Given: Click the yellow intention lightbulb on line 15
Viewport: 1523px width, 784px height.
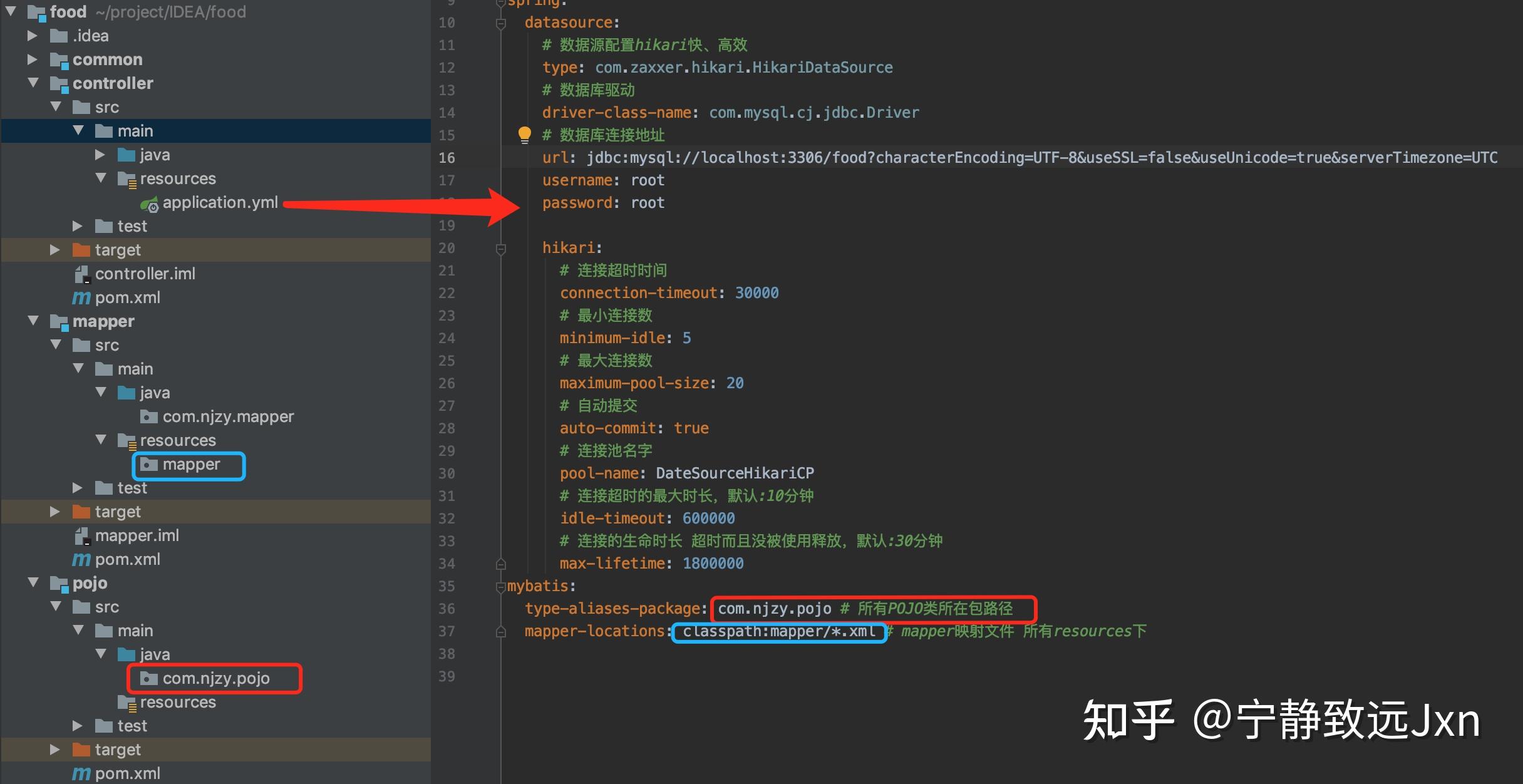Looking at the screenshot, I should pos(525,135).
